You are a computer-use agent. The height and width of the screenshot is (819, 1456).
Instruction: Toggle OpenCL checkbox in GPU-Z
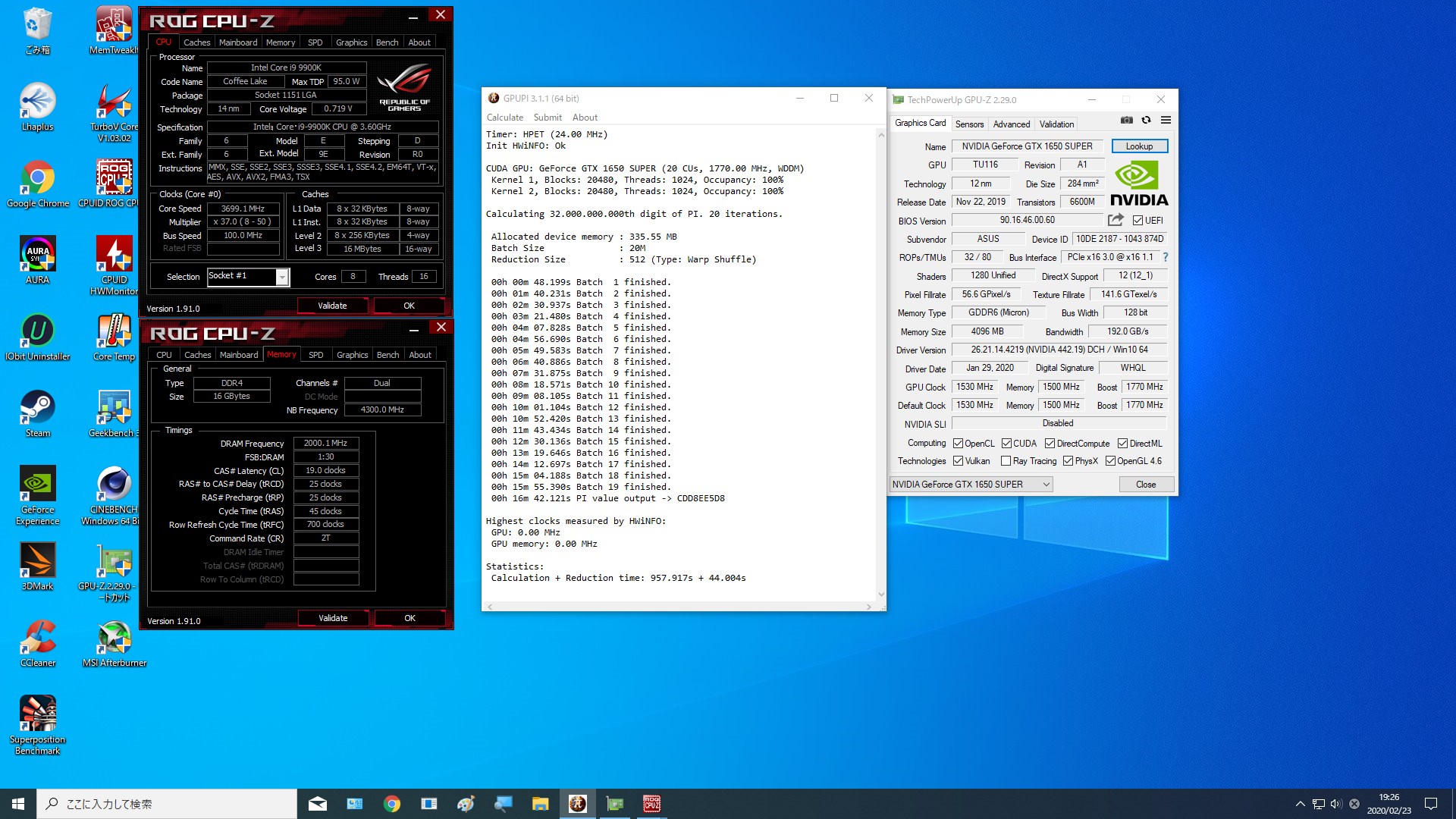pos(958,444)
